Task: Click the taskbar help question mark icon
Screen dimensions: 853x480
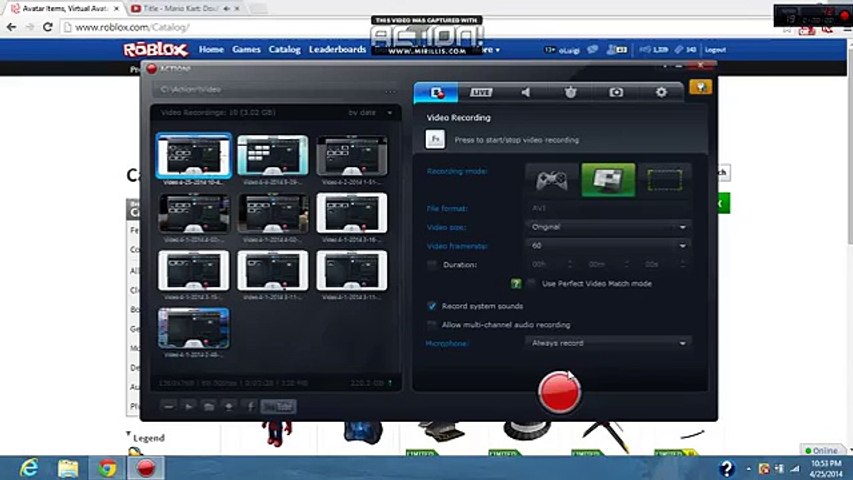Action: click(x=727, y=468)
